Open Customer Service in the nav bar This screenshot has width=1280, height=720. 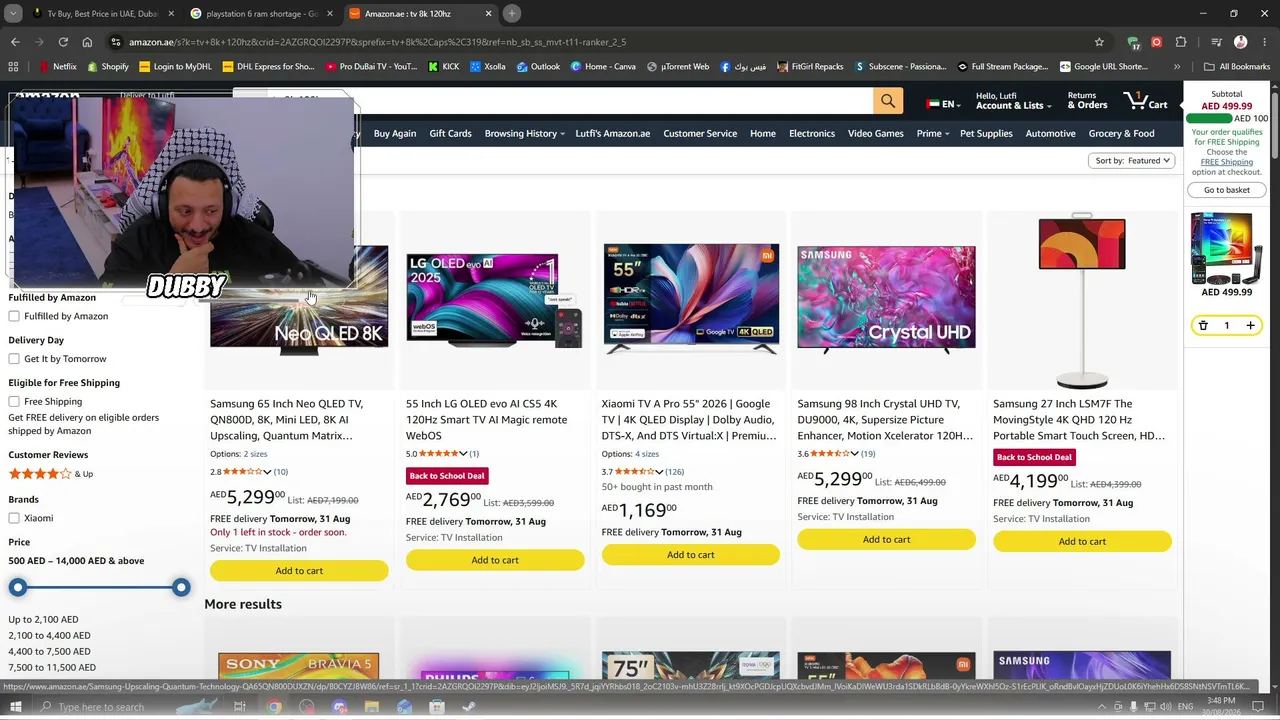click(x=700, y=133)
